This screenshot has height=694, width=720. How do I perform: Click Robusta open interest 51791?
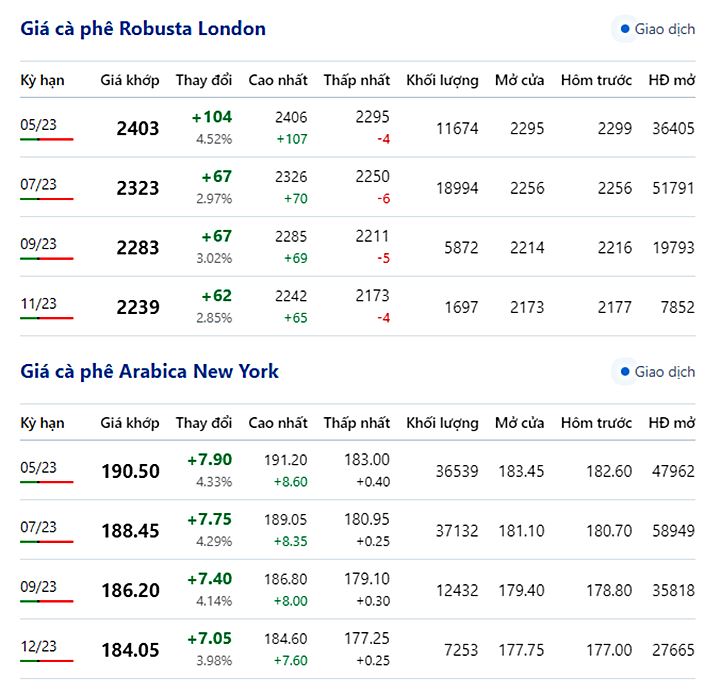674,188
